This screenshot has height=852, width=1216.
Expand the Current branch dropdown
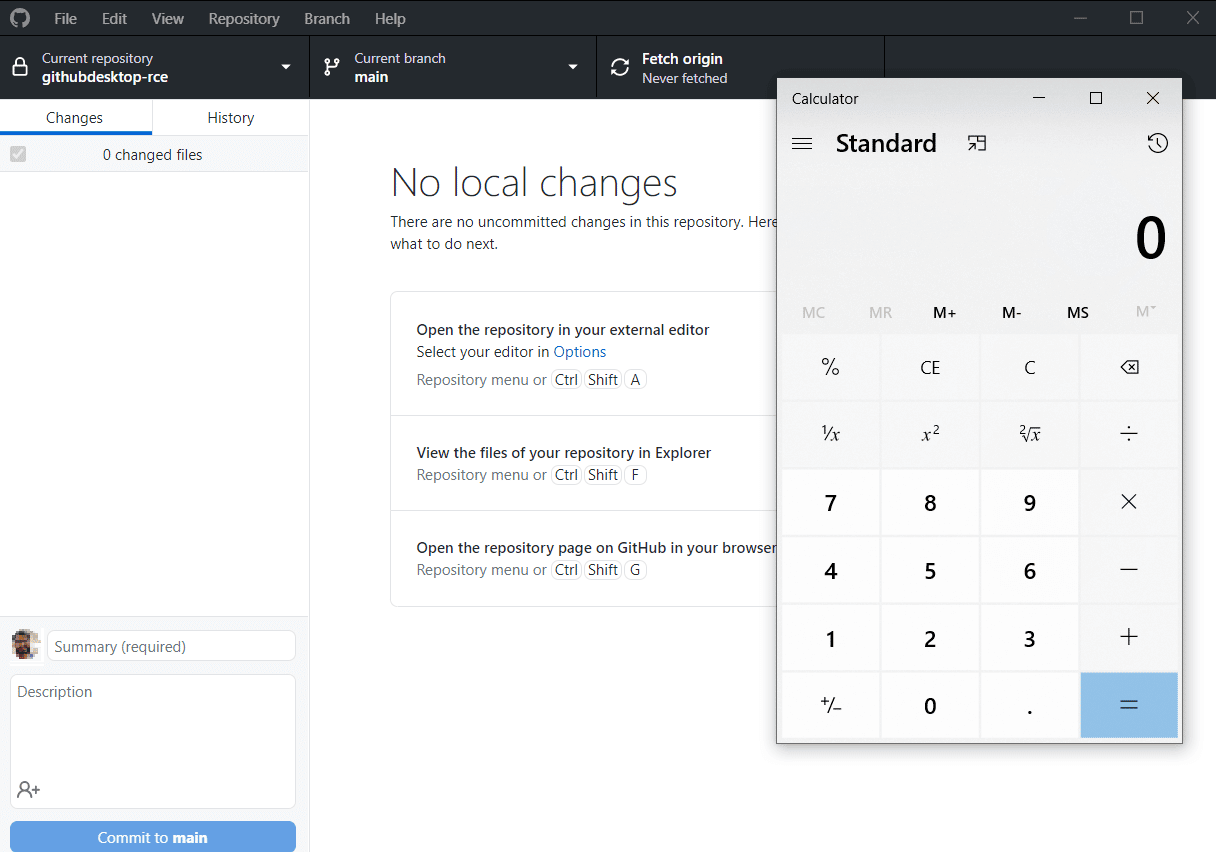tap(453, 67)
